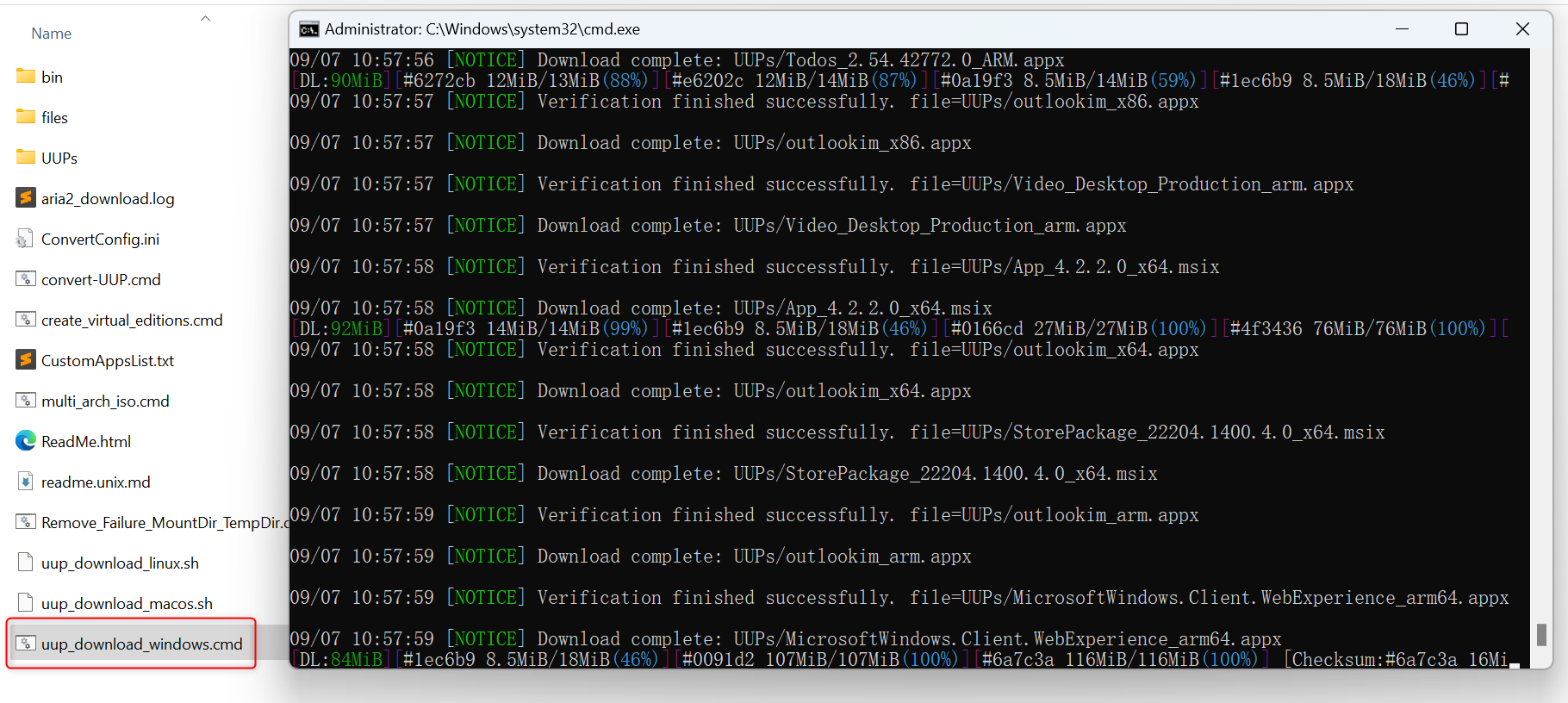1568x703 pixels.
Task: Sort files by the Name column header
Action: pyautogui.click(x=52, y=34)
